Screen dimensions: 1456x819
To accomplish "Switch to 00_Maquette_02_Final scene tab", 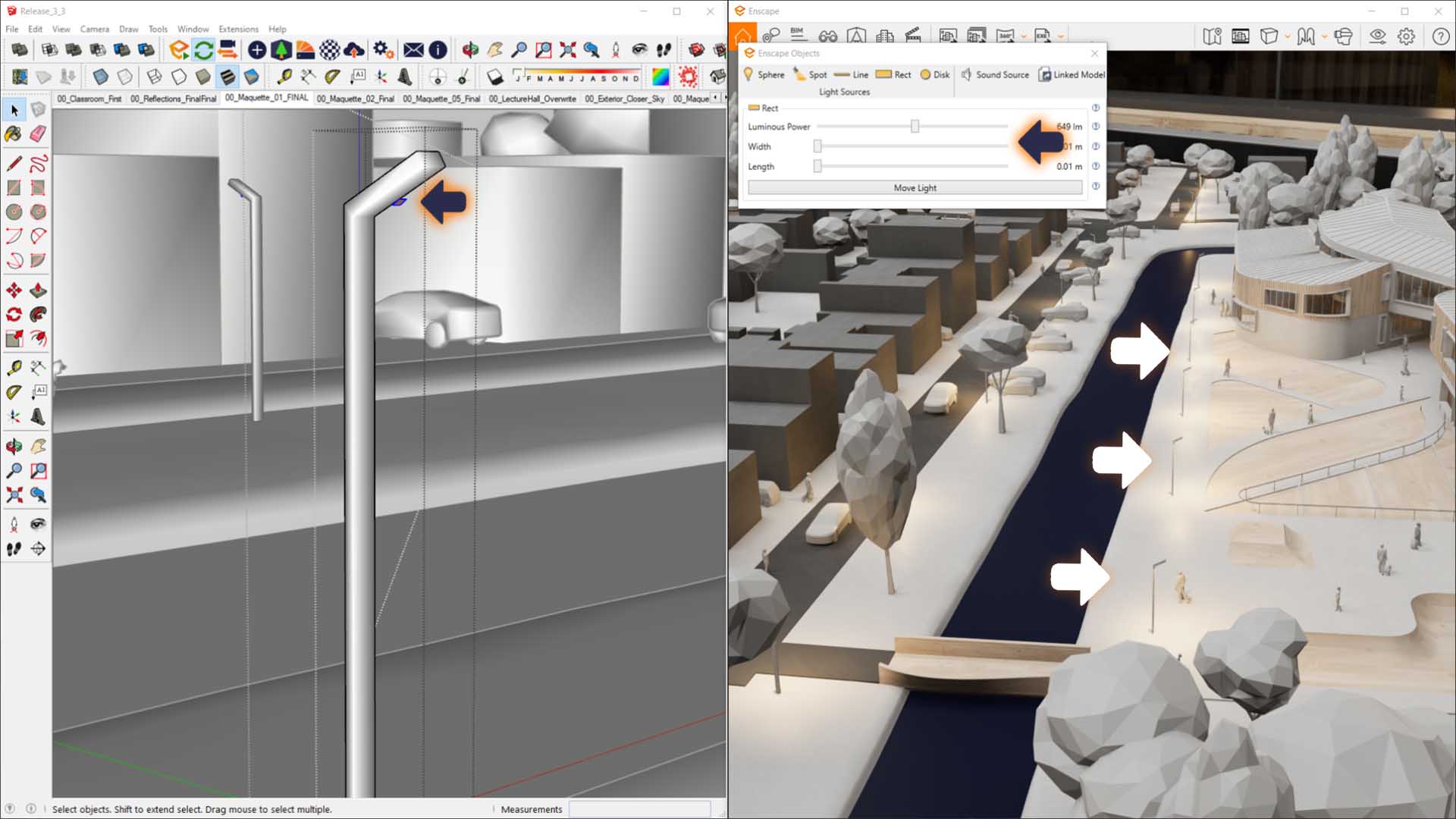I will pos(355,99).
